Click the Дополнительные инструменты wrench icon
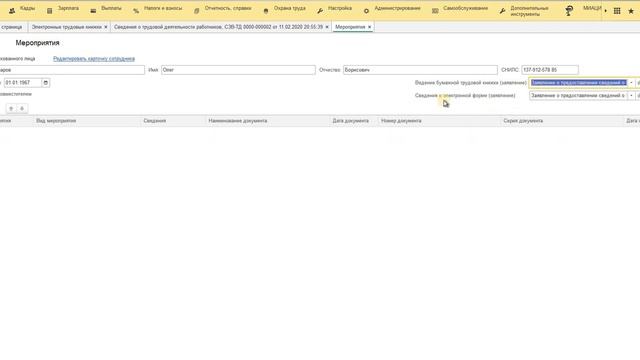 pos(502,11)
